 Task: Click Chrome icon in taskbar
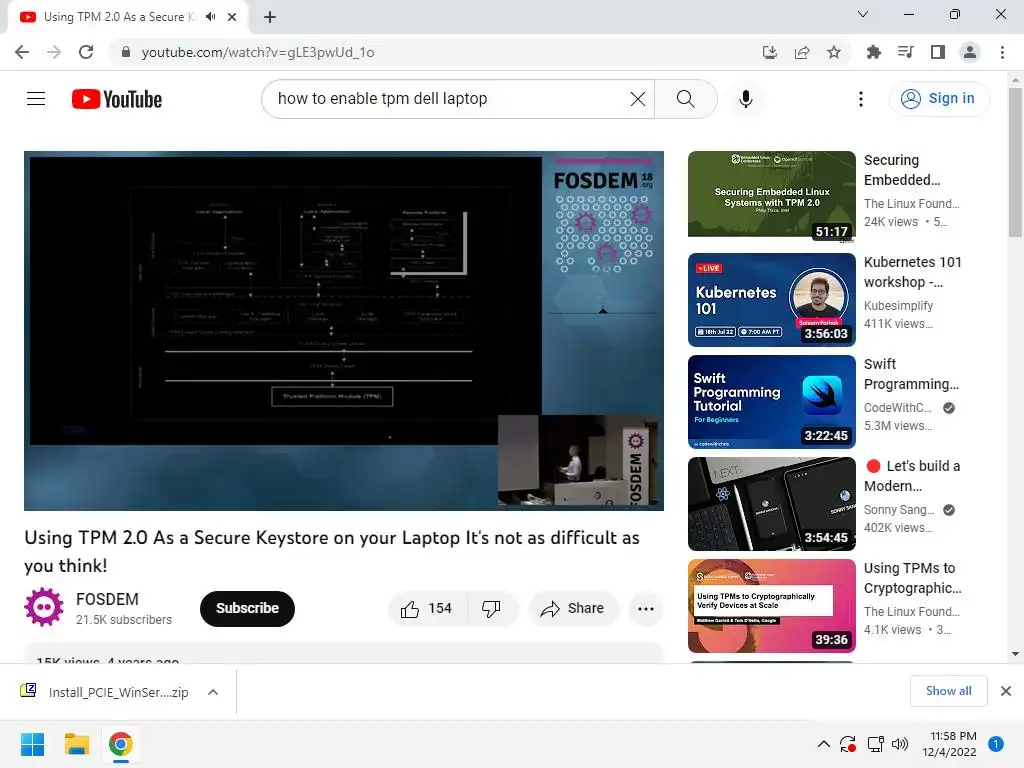coord(120,744)
